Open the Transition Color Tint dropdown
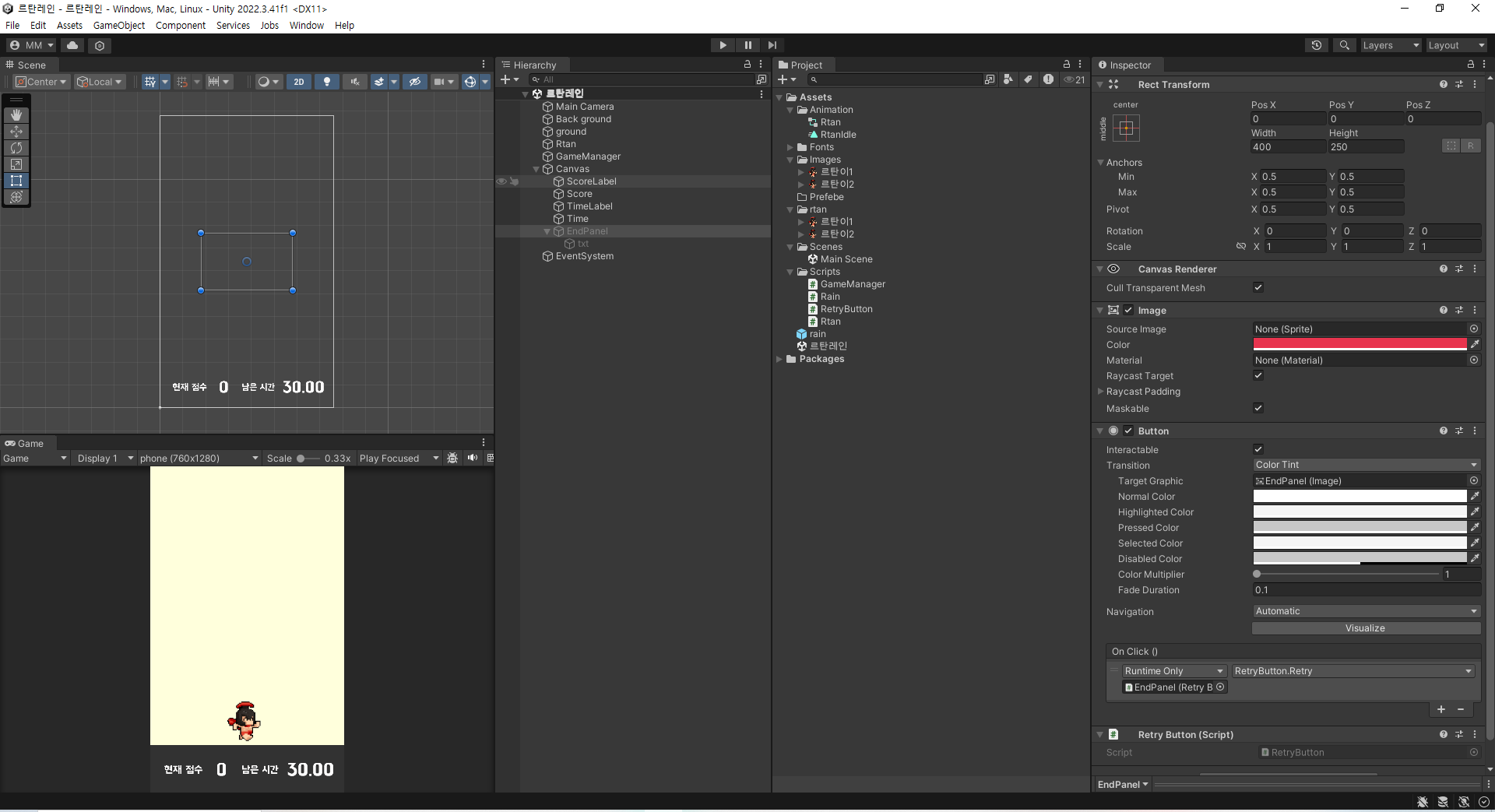1495x812 pixels. 1367,465
